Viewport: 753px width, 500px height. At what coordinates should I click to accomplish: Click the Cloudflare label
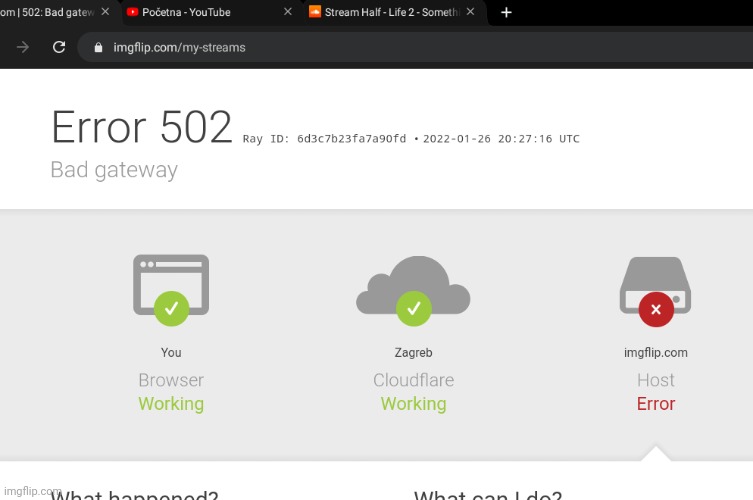[413, 380]
